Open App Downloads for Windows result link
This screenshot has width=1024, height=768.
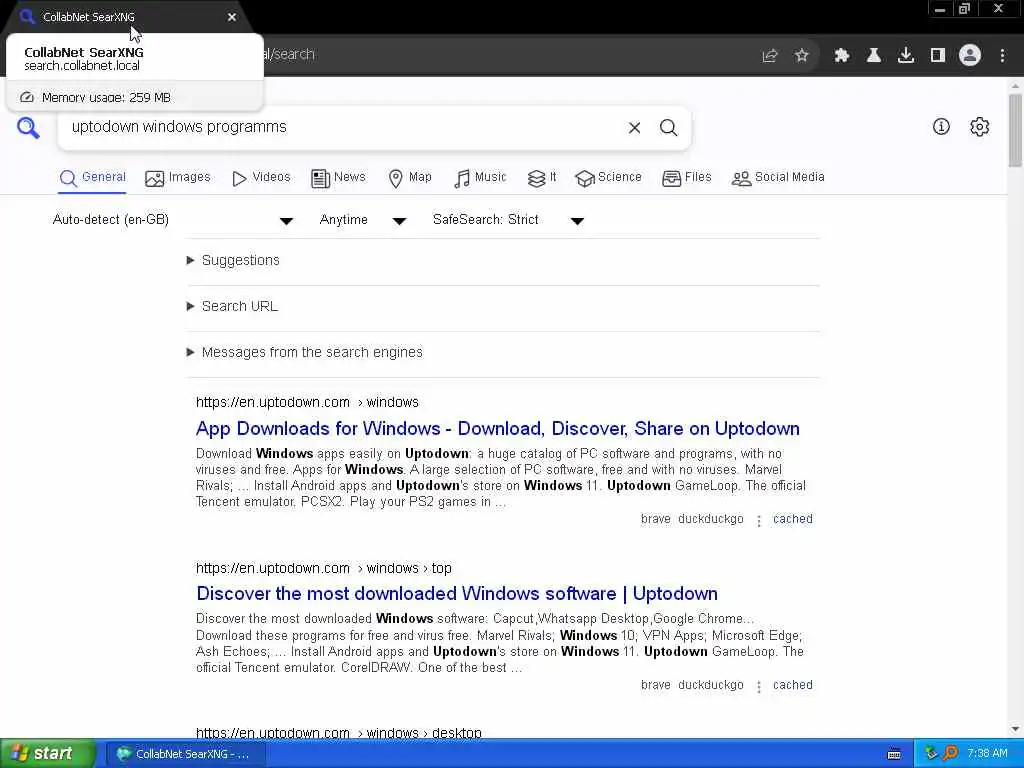pos(498,429)
